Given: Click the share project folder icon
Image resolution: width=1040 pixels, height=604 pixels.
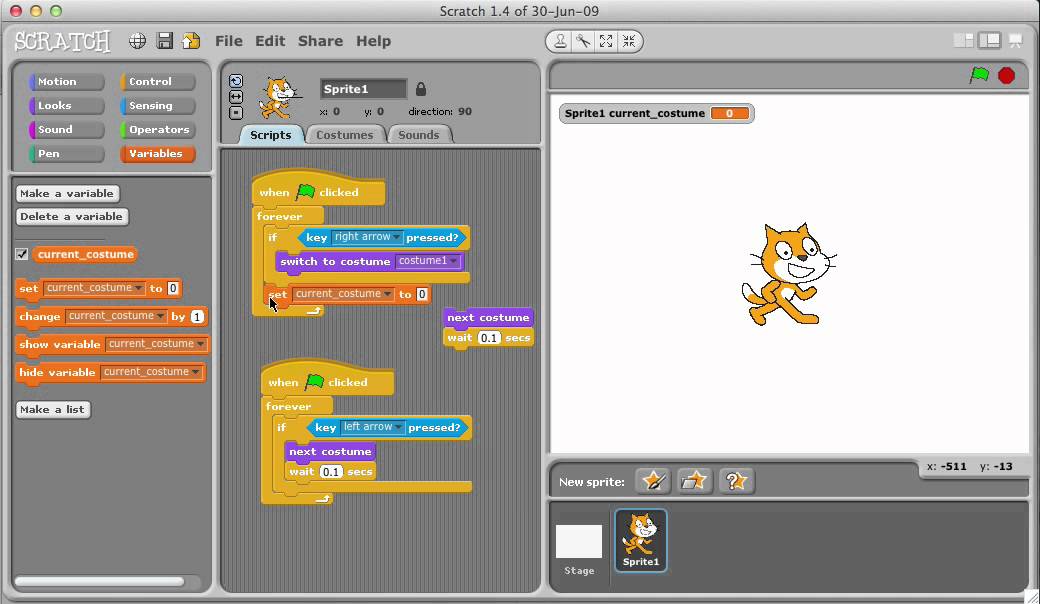Looking at the screenshot, I should [x=191, y=41].
